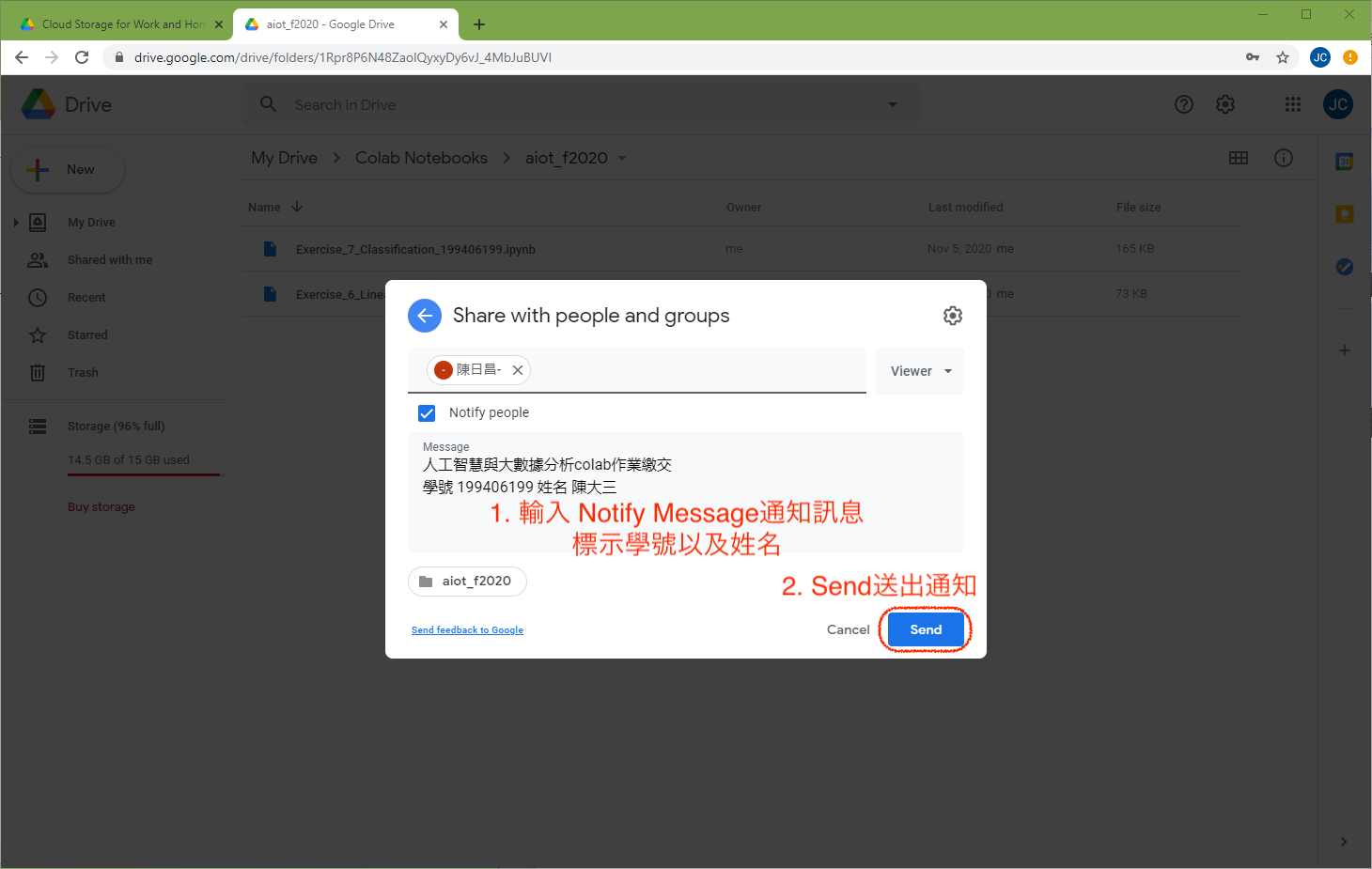Click the Send button
Screen dimensions: 1372x869
point(926,629)
